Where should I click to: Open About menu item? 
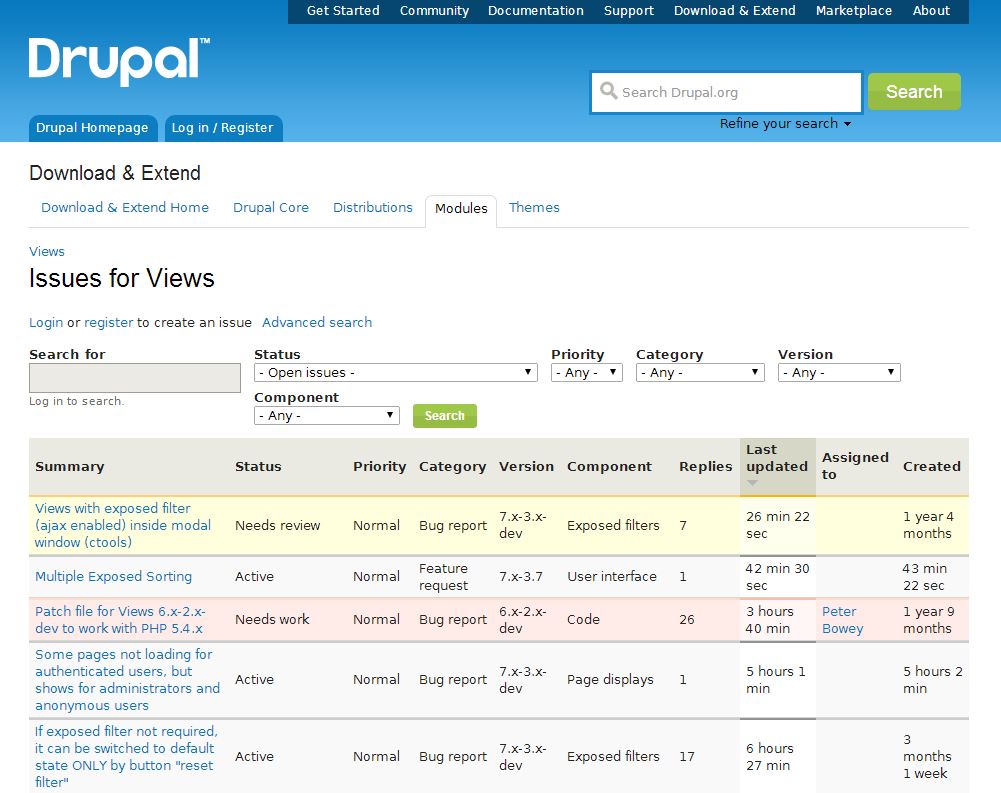pyautogui.click(x=931, y=11)
